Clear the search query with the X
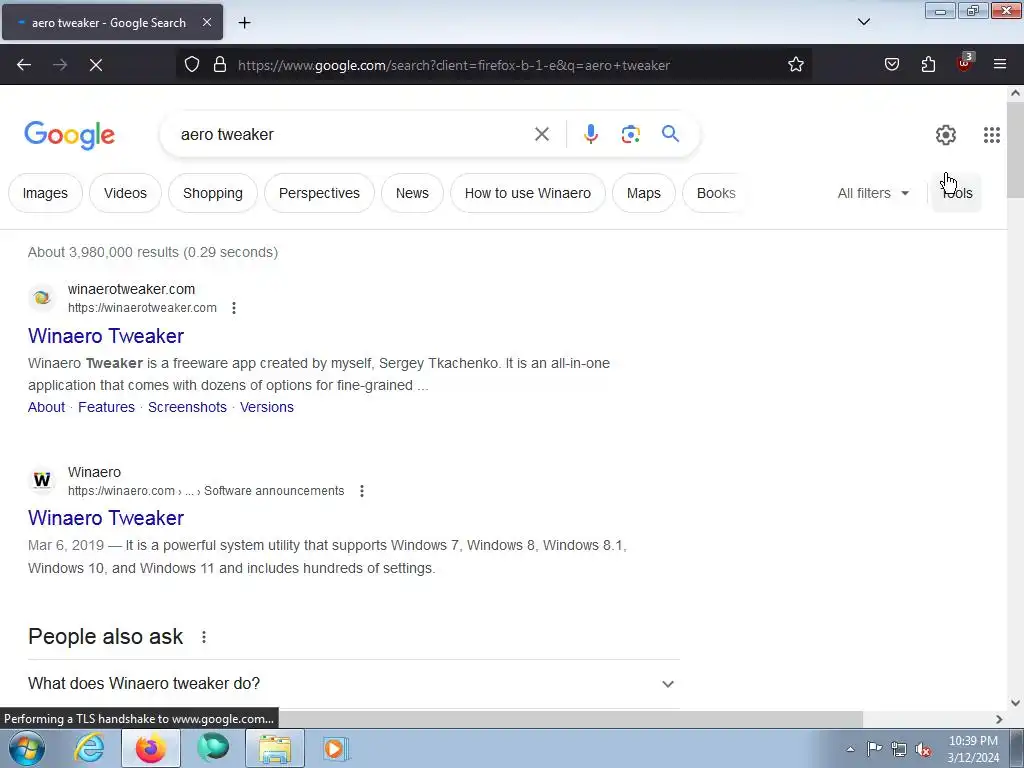 point(541,135)
